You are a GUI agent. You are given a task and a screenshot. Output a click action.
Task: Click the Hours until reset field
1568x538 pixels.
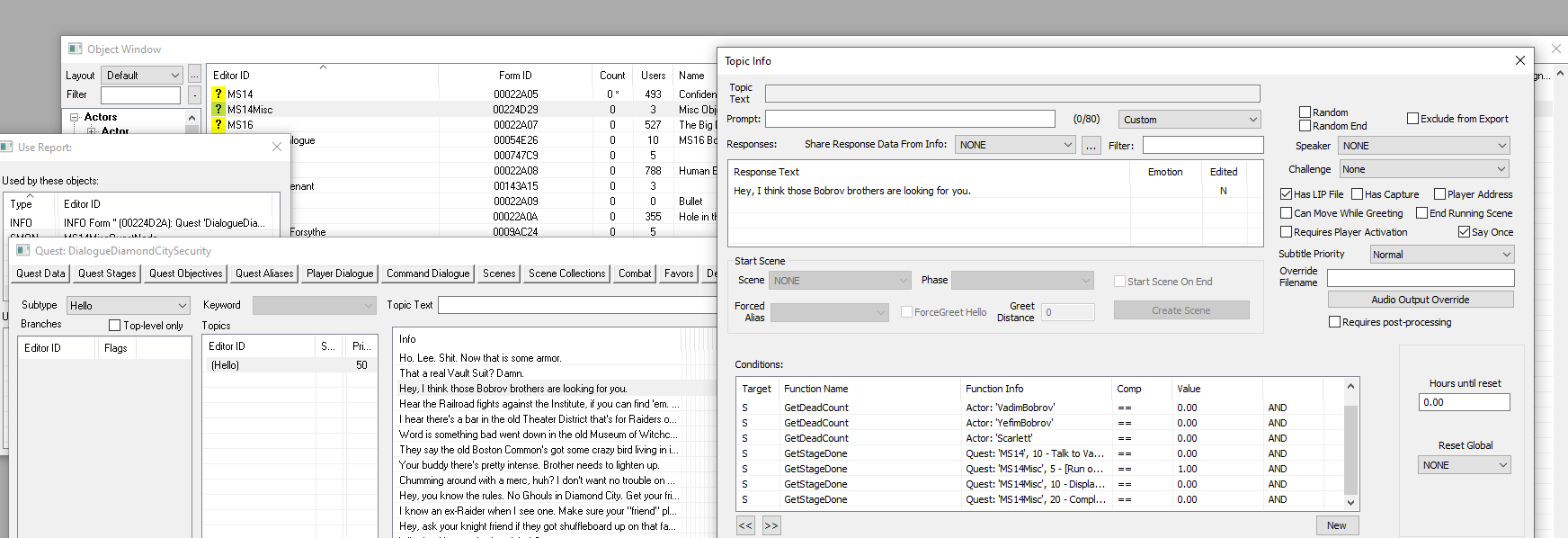(x=1465, y=402)
